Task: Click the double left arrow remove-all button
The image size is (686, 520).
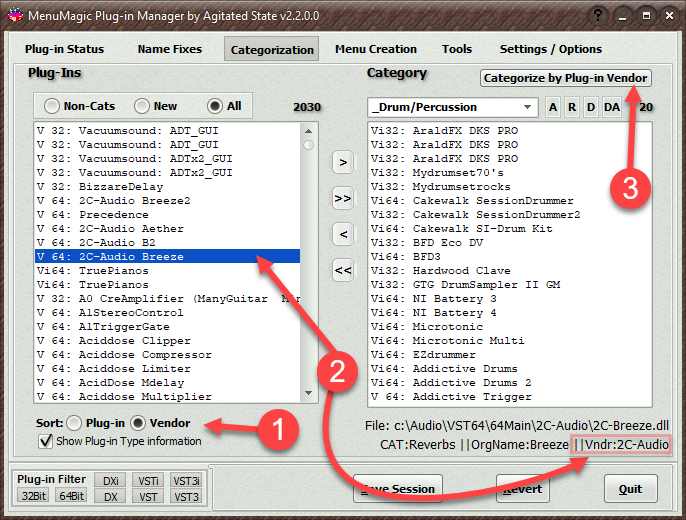Action: (343, 270)
